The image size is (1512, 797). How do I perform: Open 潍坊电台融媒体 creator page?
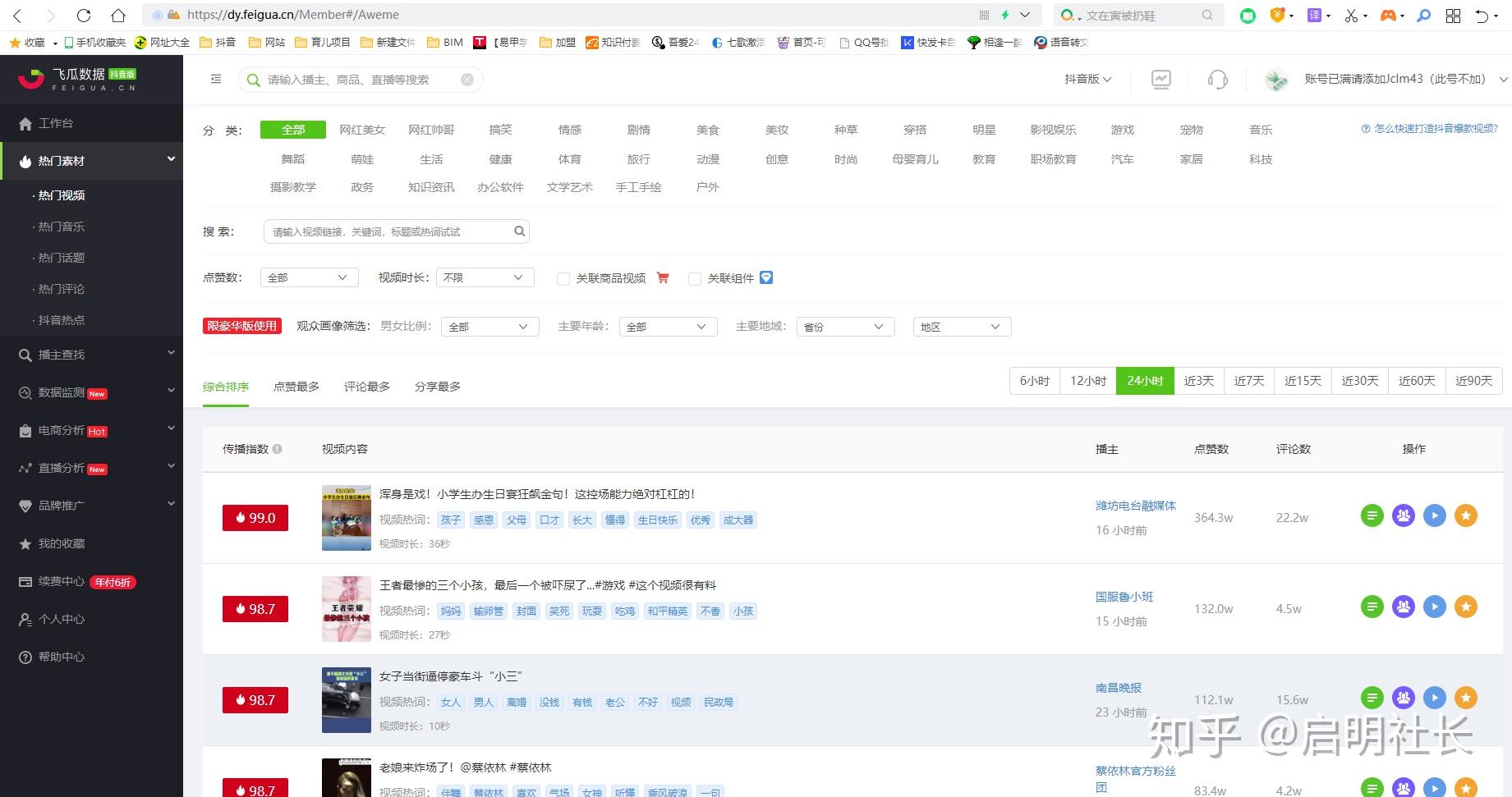(1136, 506)
